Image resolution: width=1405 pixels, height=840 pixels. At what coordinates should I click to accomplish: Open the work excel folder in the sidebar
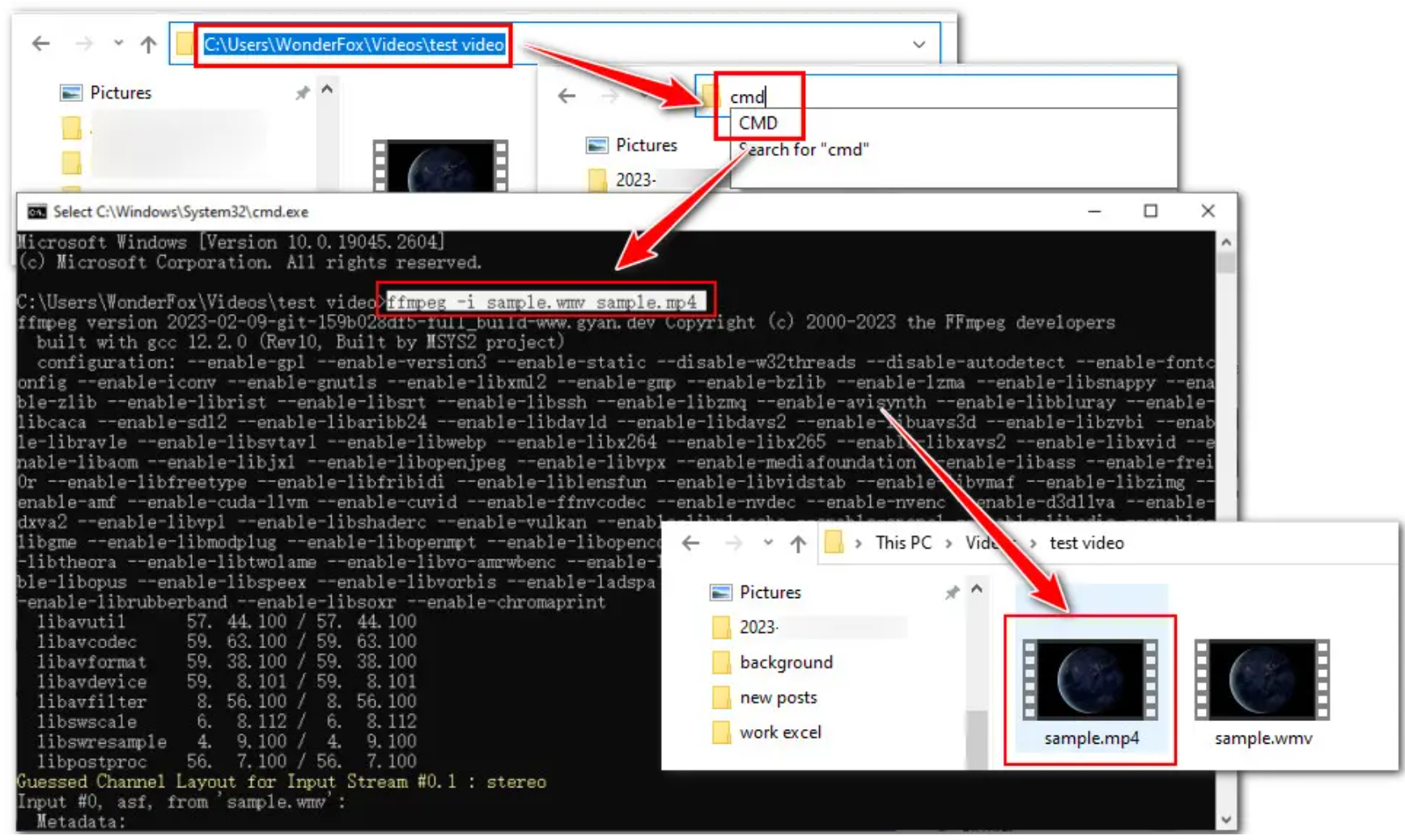click(767, 732)
